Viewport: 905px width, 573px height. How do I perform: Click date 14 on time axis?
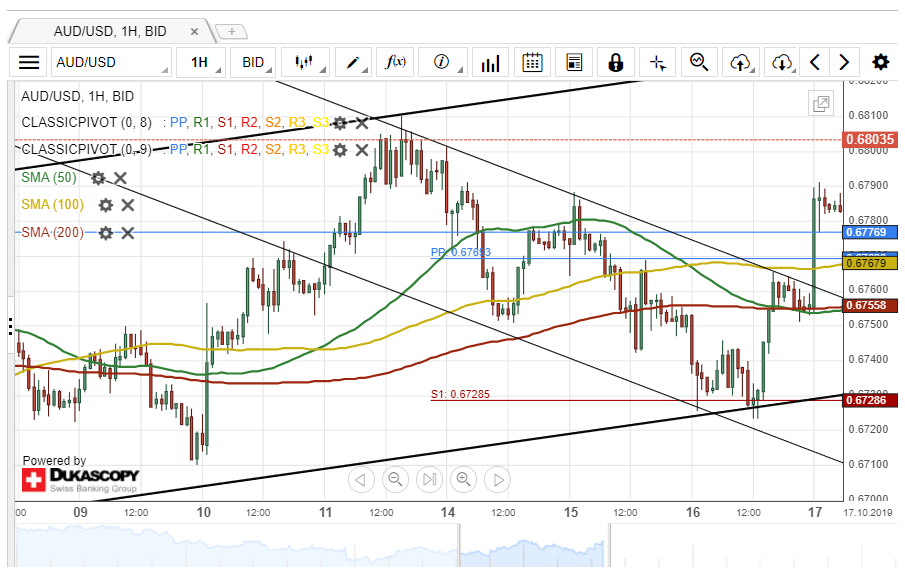(448, 512)
